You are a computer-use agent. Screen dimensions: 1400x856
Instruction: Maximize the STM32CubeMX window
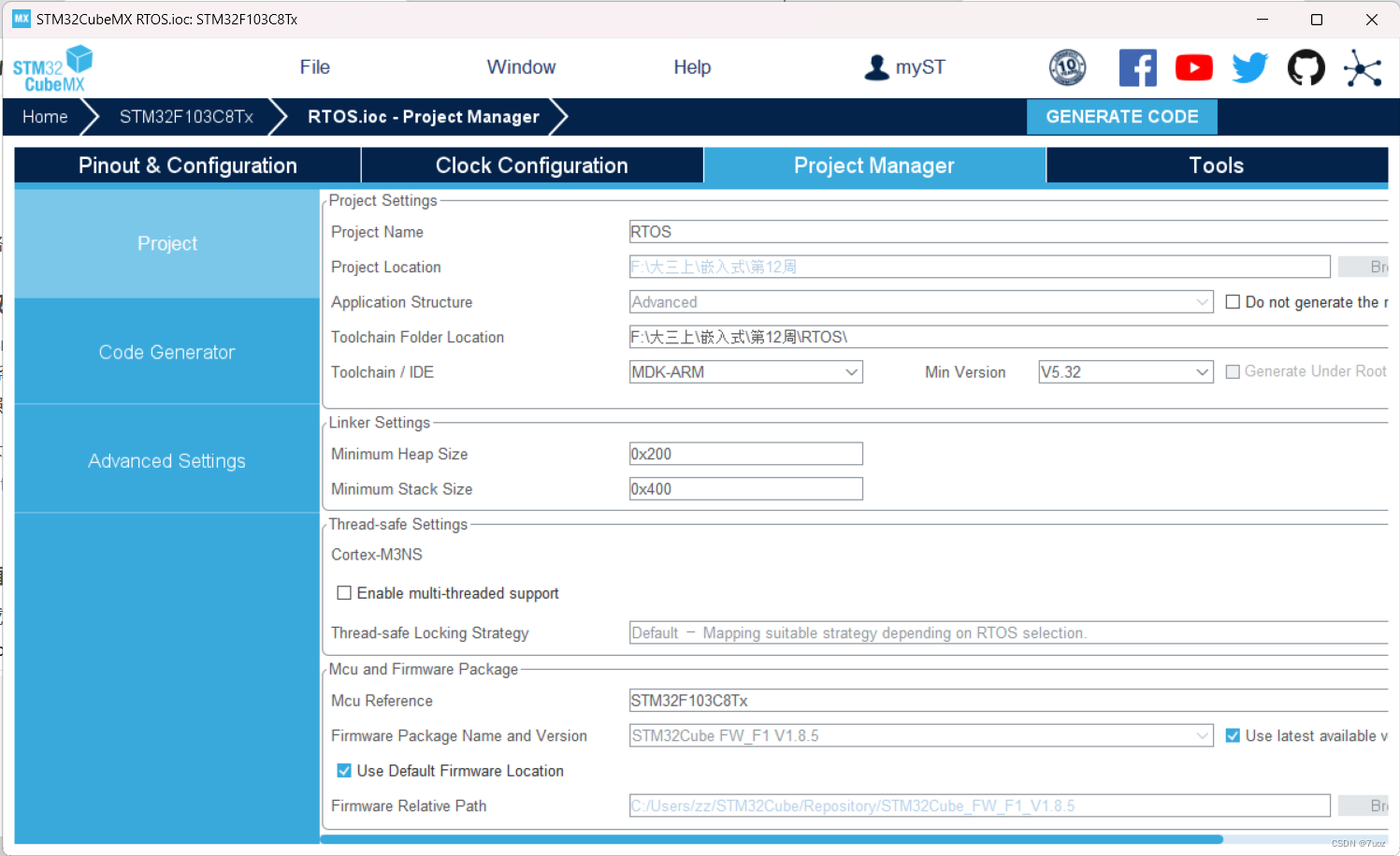(1317, 19)
